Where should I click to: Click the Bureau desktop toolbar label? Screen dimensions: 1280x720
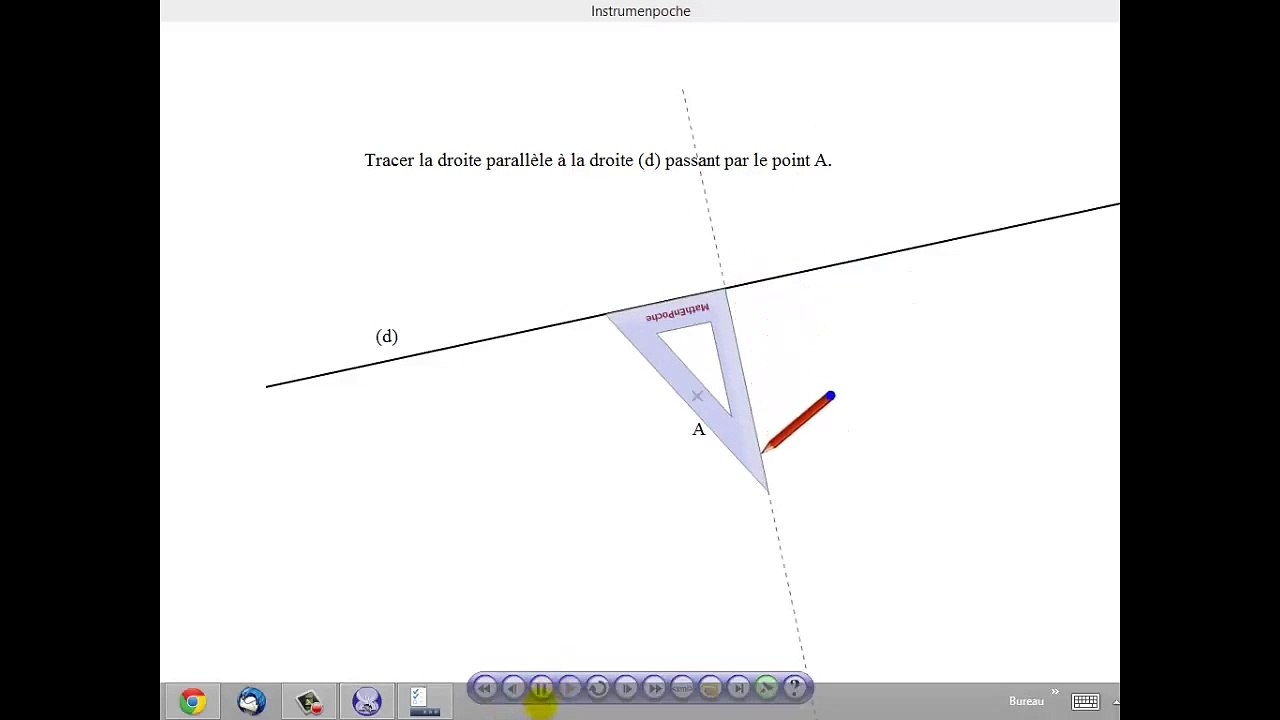(x=1026, y=701)
